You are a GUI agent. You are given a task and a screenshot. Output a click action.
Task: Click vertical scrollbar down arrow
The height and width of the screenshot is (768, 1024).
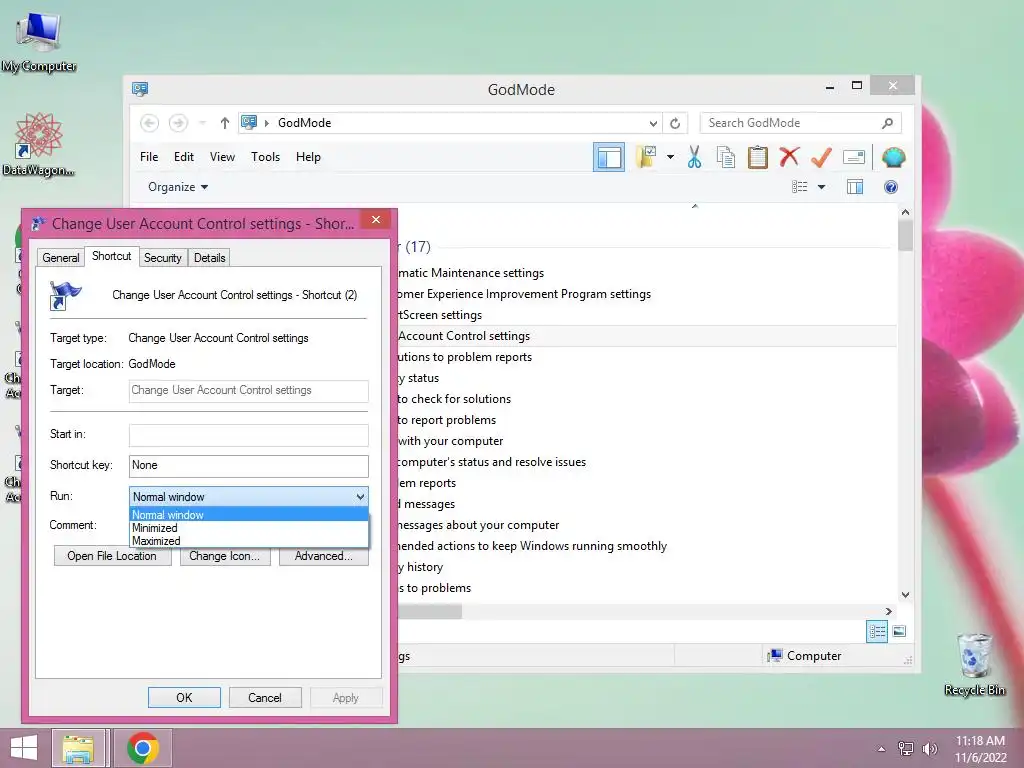[905, 594]
